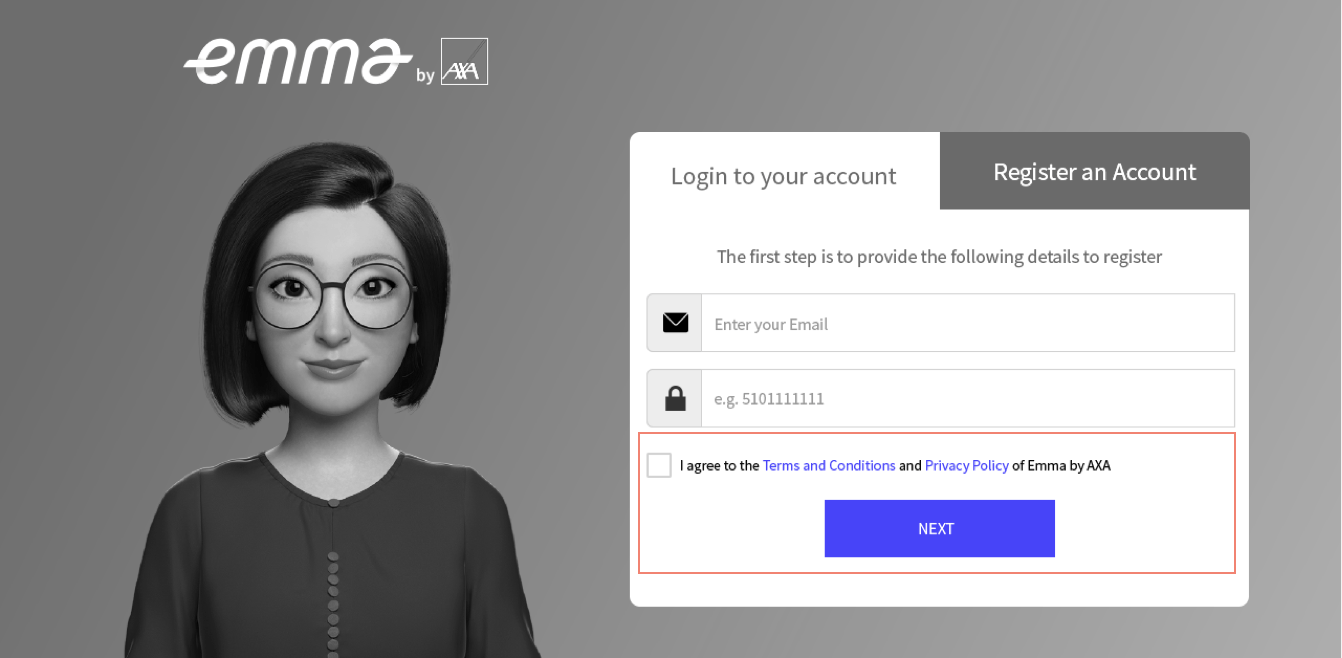
Task: Click the AXA logo box
Action: (464, 62)
